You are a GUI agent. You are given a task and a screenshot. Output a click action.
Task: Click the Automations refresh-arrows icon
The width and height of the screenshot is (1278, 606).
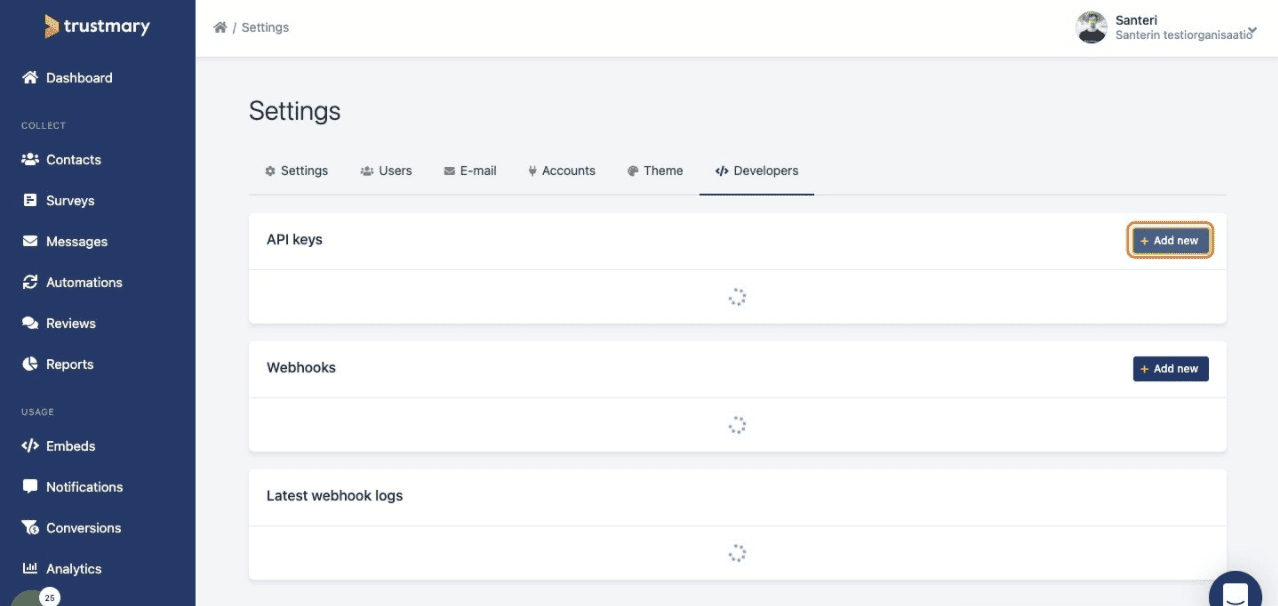coord(30,283)
